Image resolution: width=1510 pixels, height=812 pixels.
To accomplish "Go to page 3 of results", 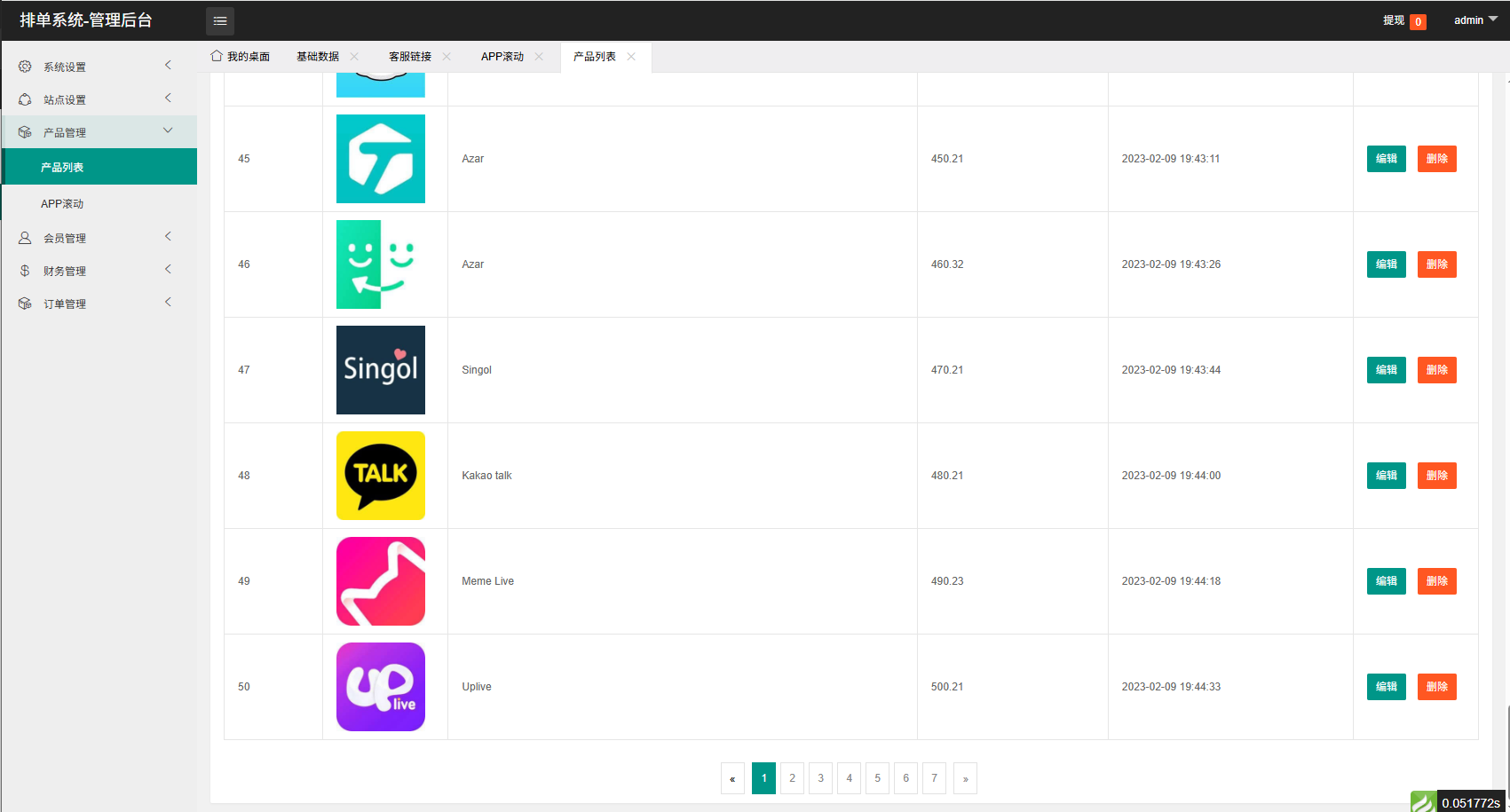I will [820, 778].
